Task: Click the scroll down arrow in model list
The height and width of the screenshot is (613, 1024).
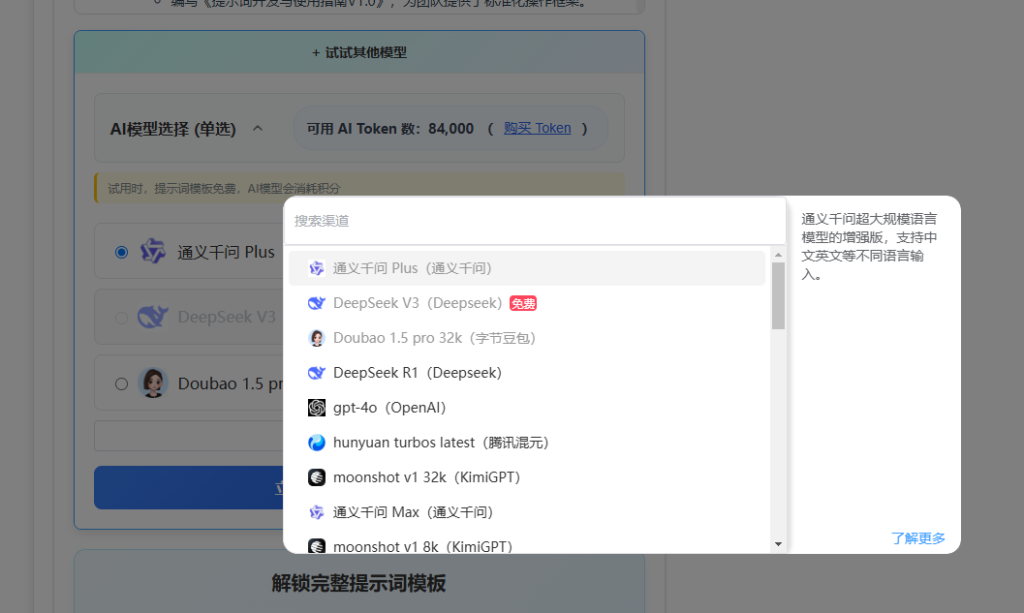Action: tap(778, 544)
